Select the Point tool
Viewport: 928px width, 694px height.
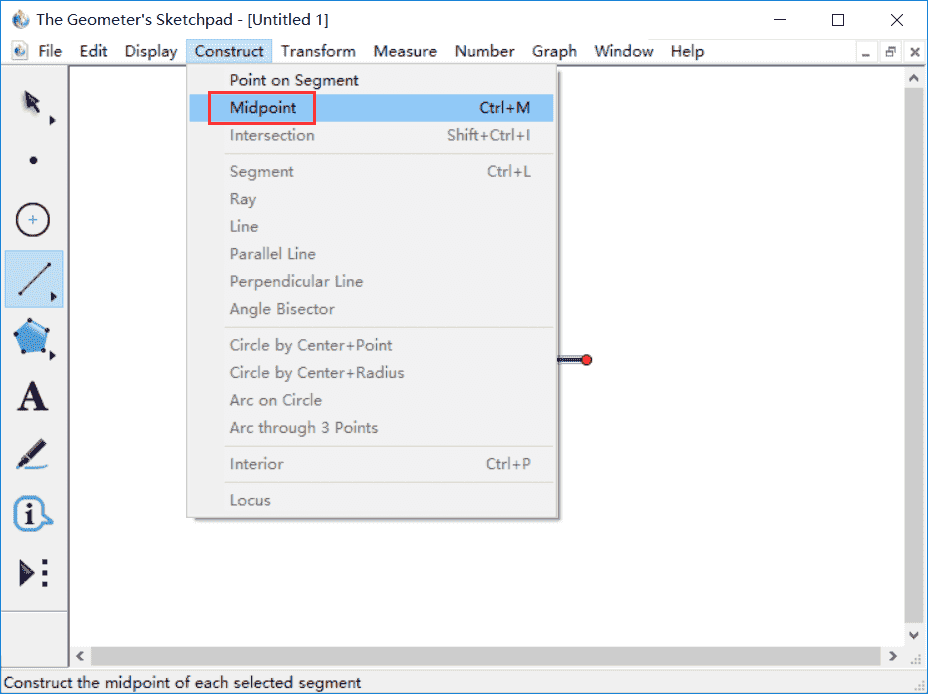click(33, 160)
